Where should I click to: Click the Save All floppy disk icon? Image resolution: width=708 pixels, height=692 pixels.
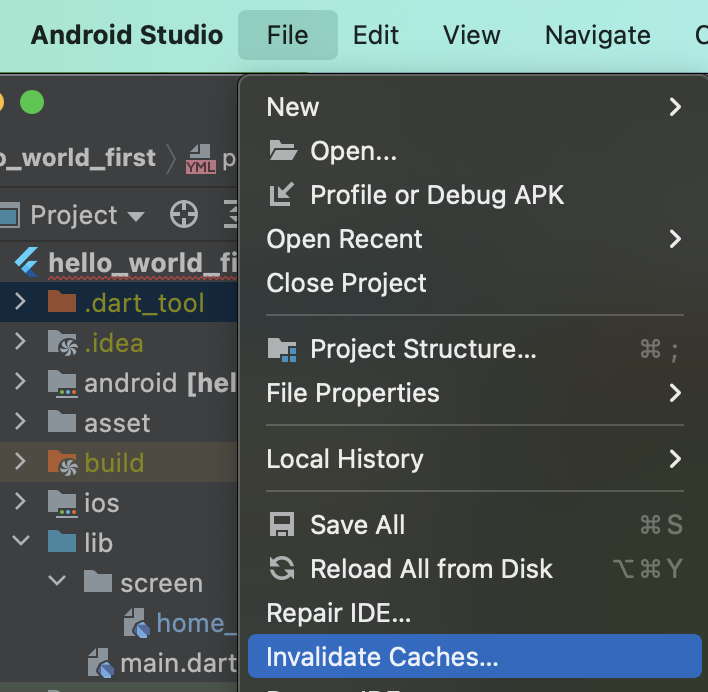click(x=282, y=524)
